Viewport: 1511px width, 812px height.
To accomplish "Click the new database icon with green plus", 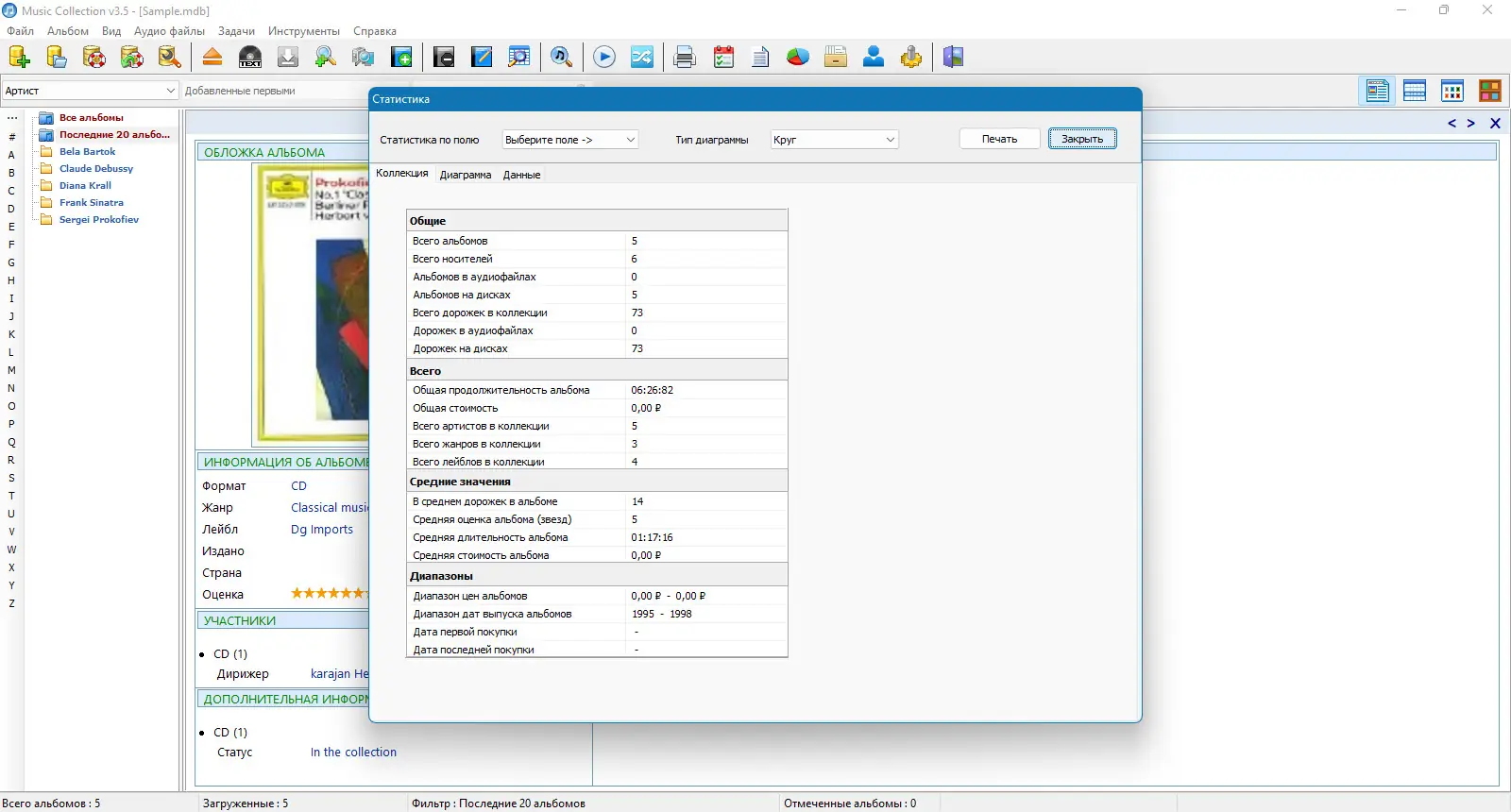I will pyautogui.click(x=19, y=58).
